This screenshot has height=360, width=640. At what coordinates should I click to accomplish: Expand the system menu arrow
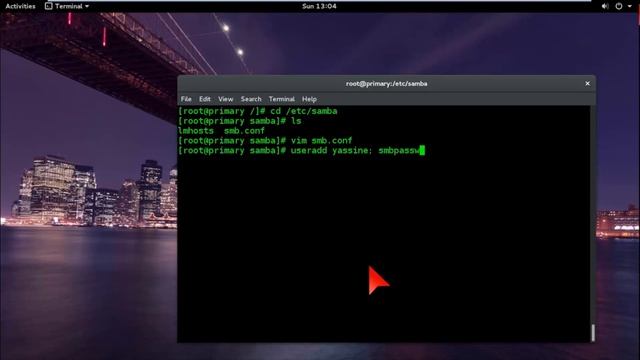(x=629, y=6)
